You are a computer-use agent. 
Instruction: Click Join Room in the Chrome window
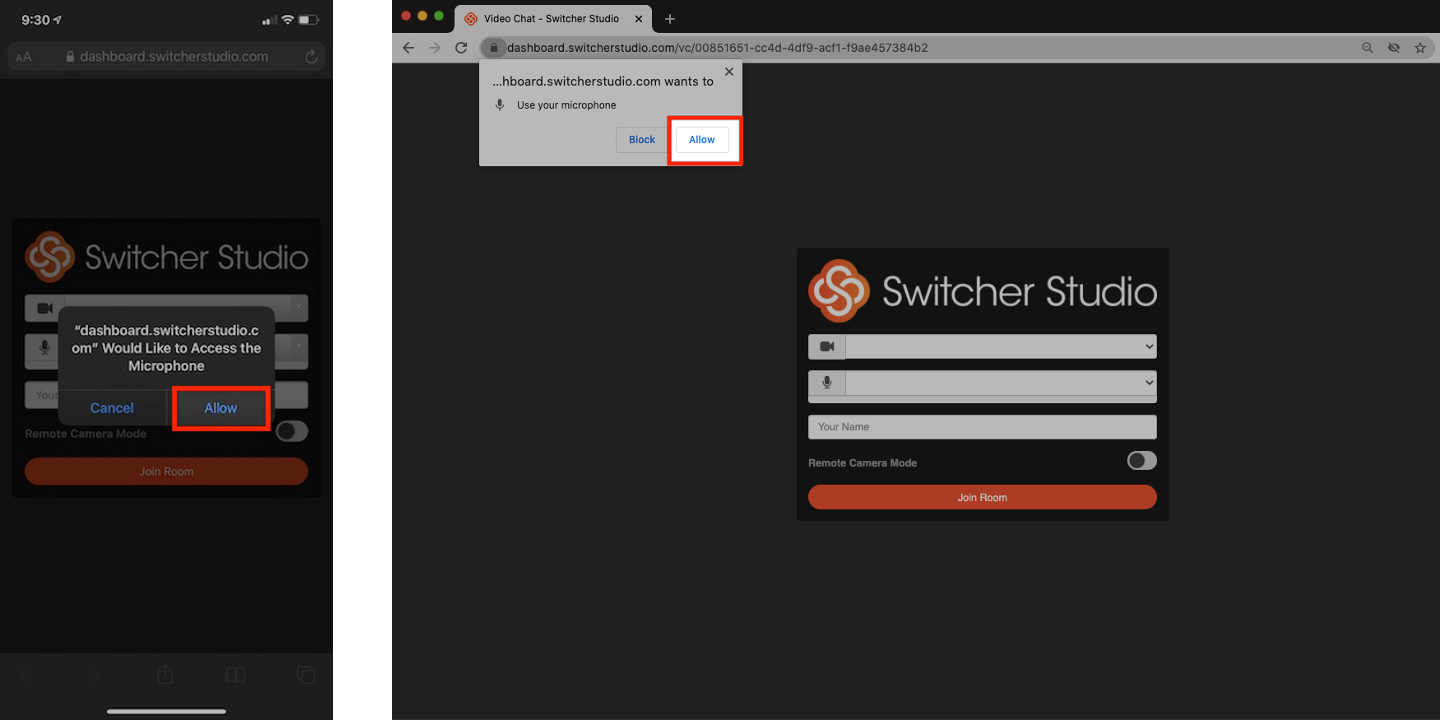tap(982, 497)
